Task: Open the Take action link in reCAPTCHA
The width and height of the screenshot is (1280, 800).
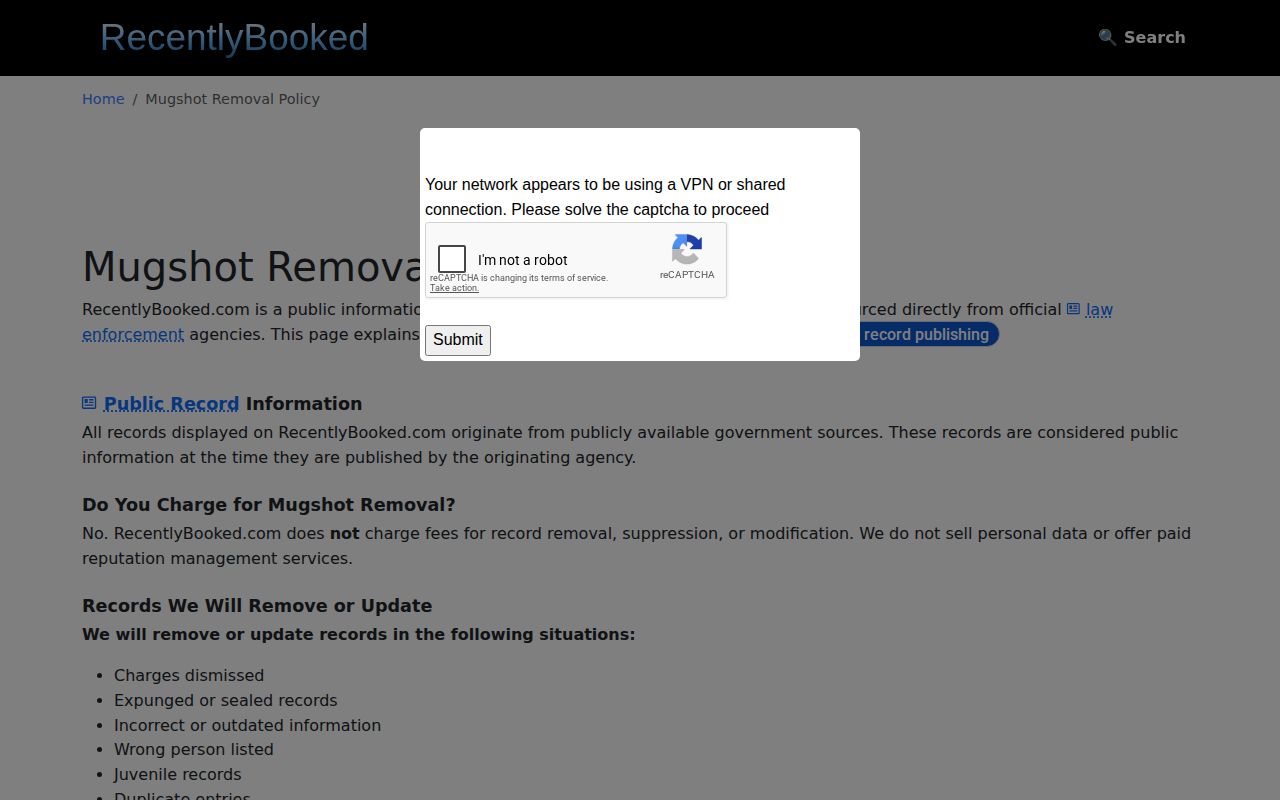Action: pos(454,288)
